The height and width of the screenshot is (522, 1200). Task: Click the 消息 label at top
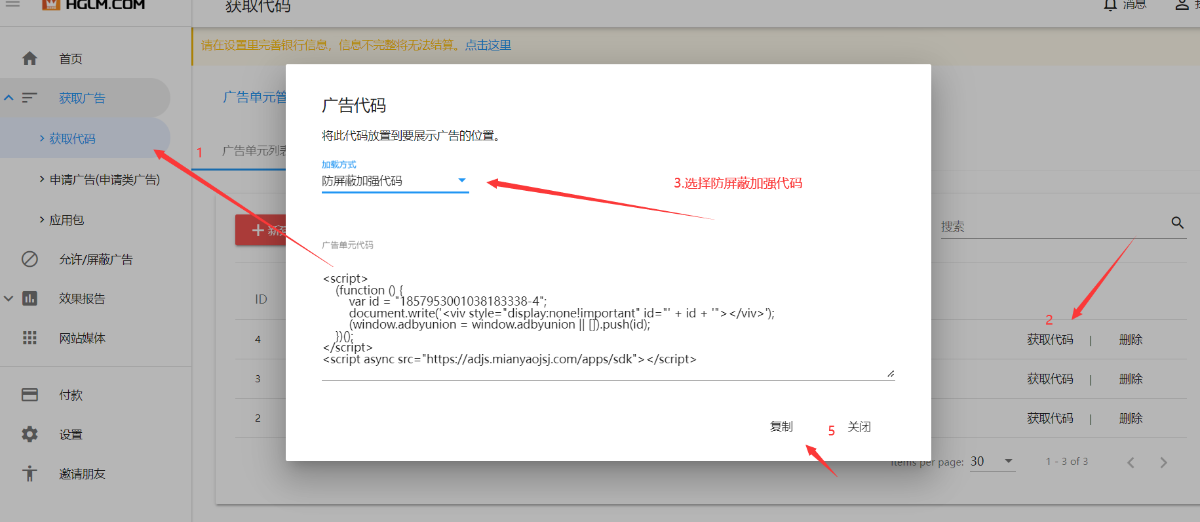click(x=1135, y=5)
